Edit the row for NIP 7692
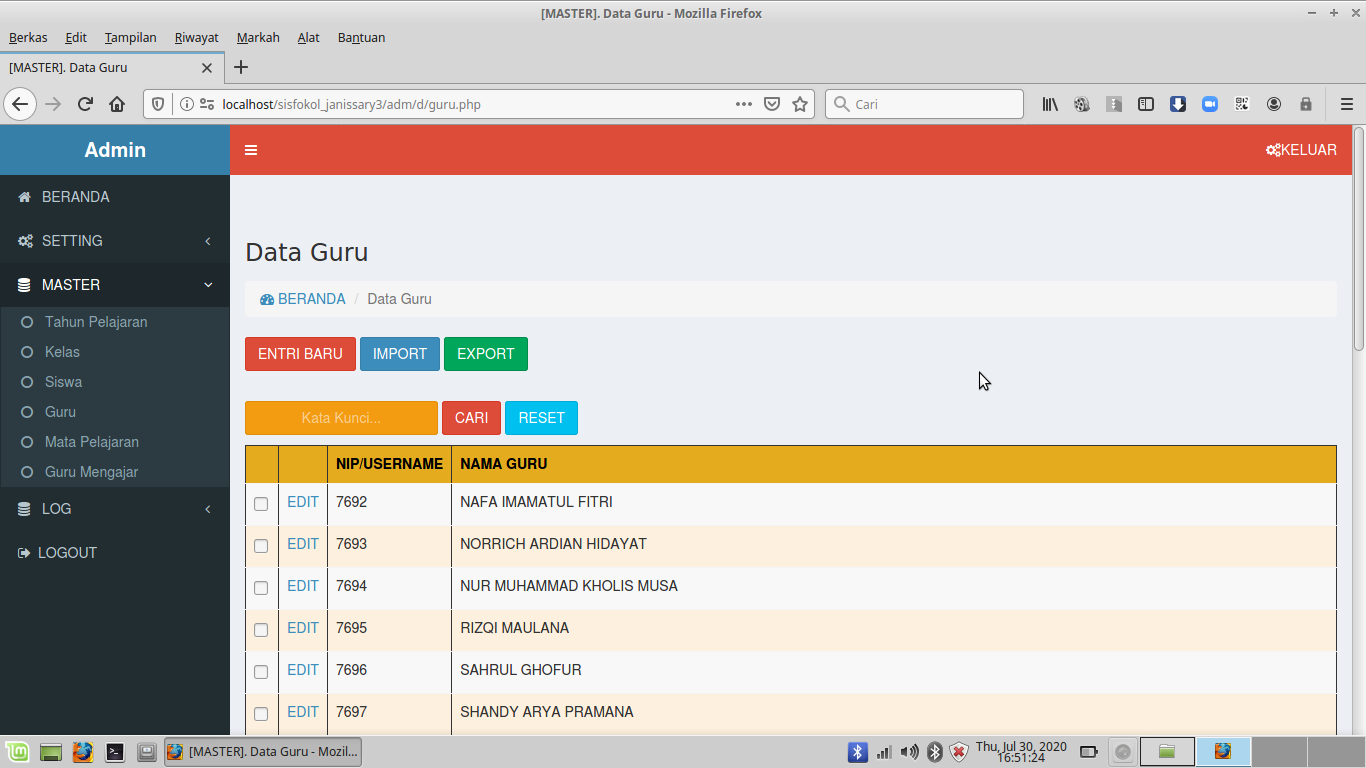Image resolution: width=1366 pixels, height=768 pixels. [302, 502]
